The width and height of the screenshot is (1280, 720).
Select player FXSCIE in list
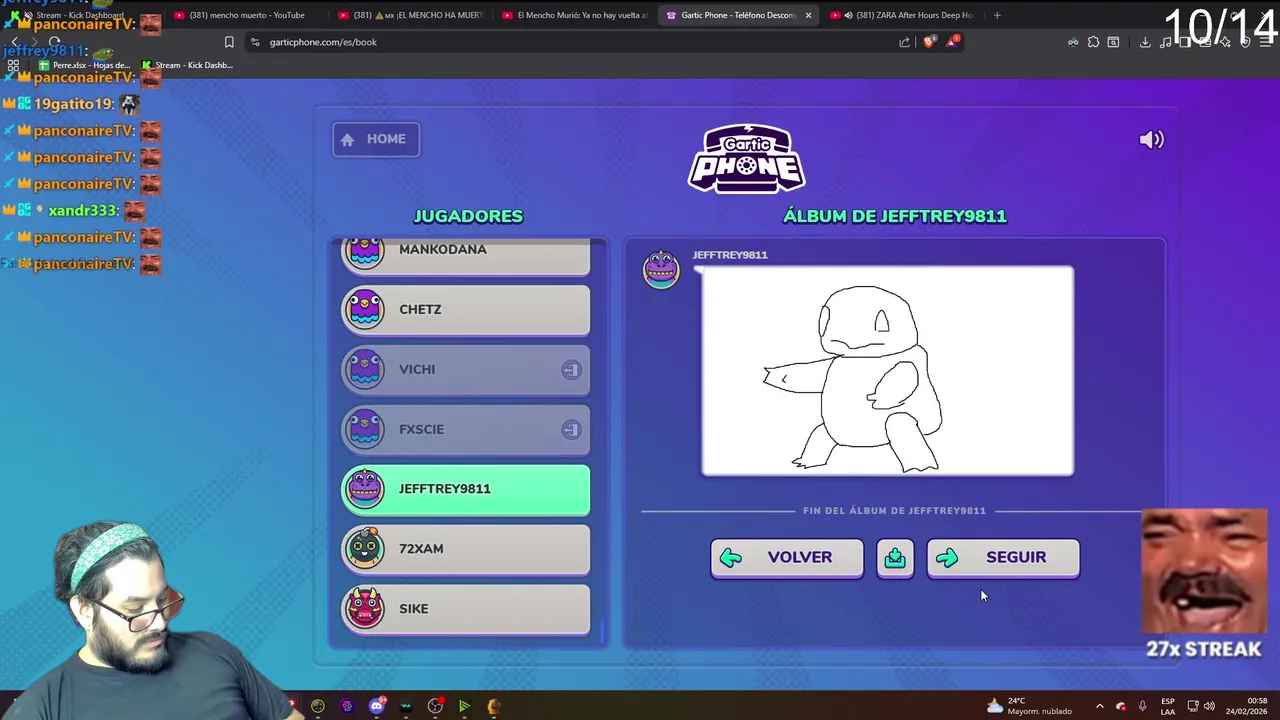pyautogui.click(x=466, y=430)
